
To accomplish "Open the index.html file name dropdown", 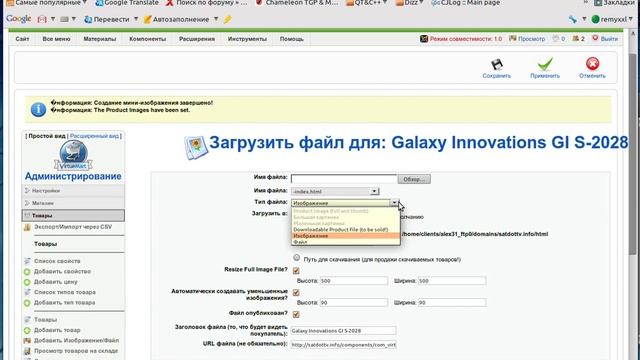I will coord(335,191).
